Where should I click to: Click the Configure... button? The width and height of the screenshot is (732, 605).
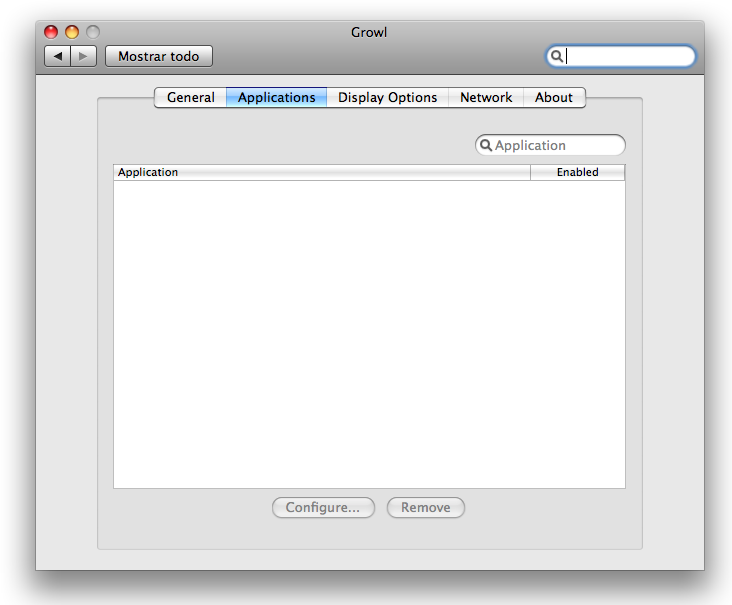coord(323,507)
